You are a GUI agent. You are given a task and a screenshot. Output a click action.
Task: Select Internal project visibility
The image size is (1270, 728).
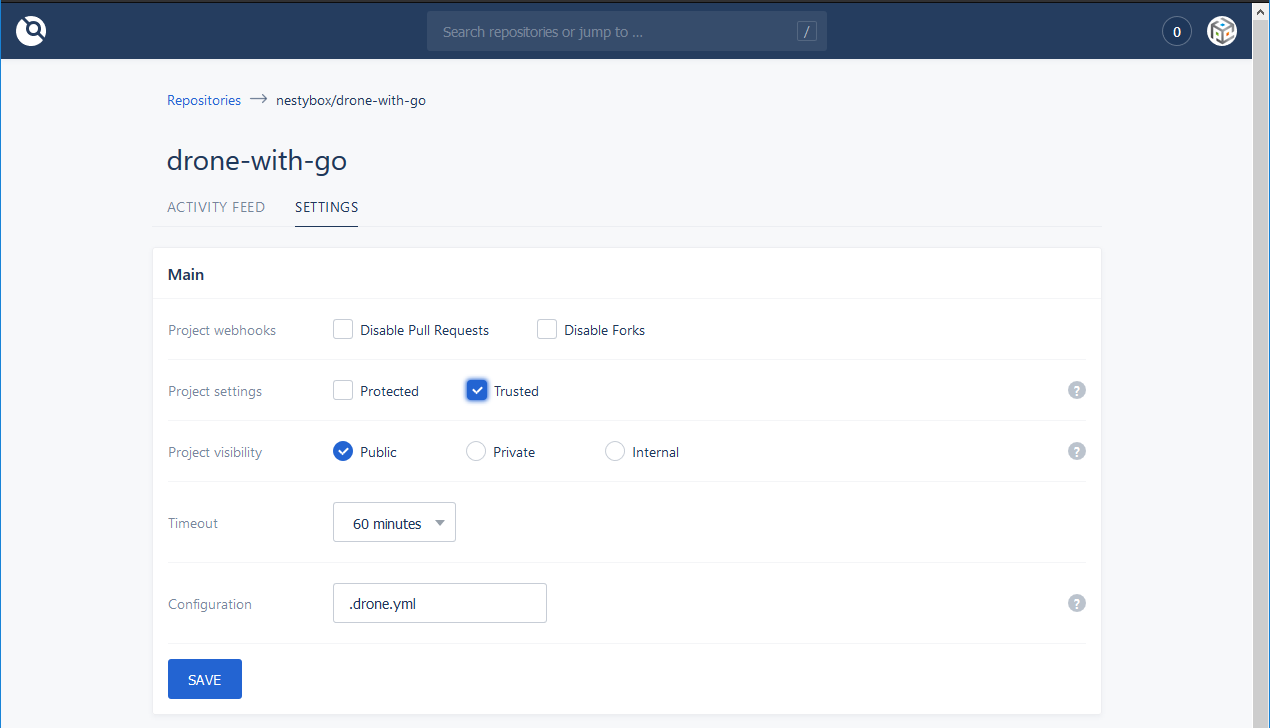coord(615,451)
